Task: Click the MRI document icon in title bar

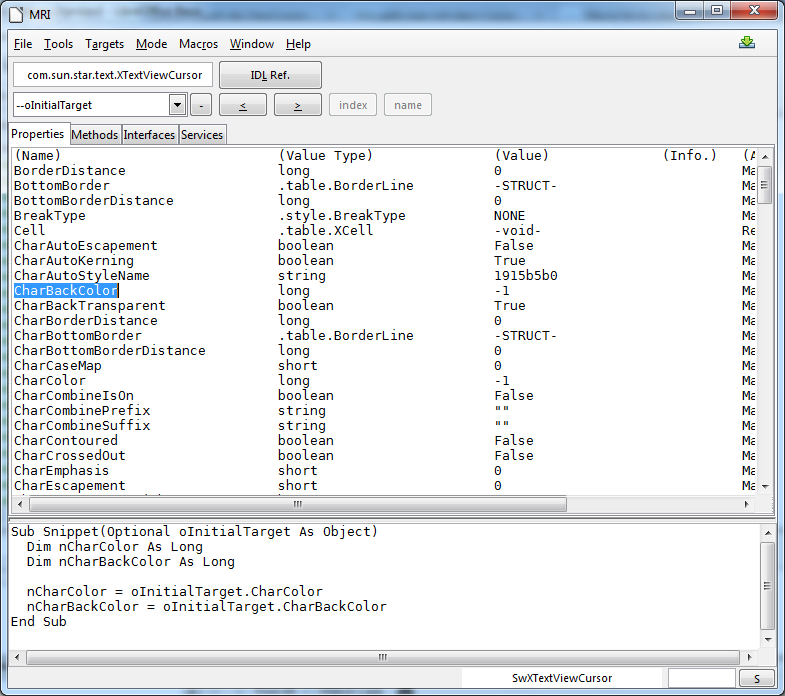Action: (16, 14)
